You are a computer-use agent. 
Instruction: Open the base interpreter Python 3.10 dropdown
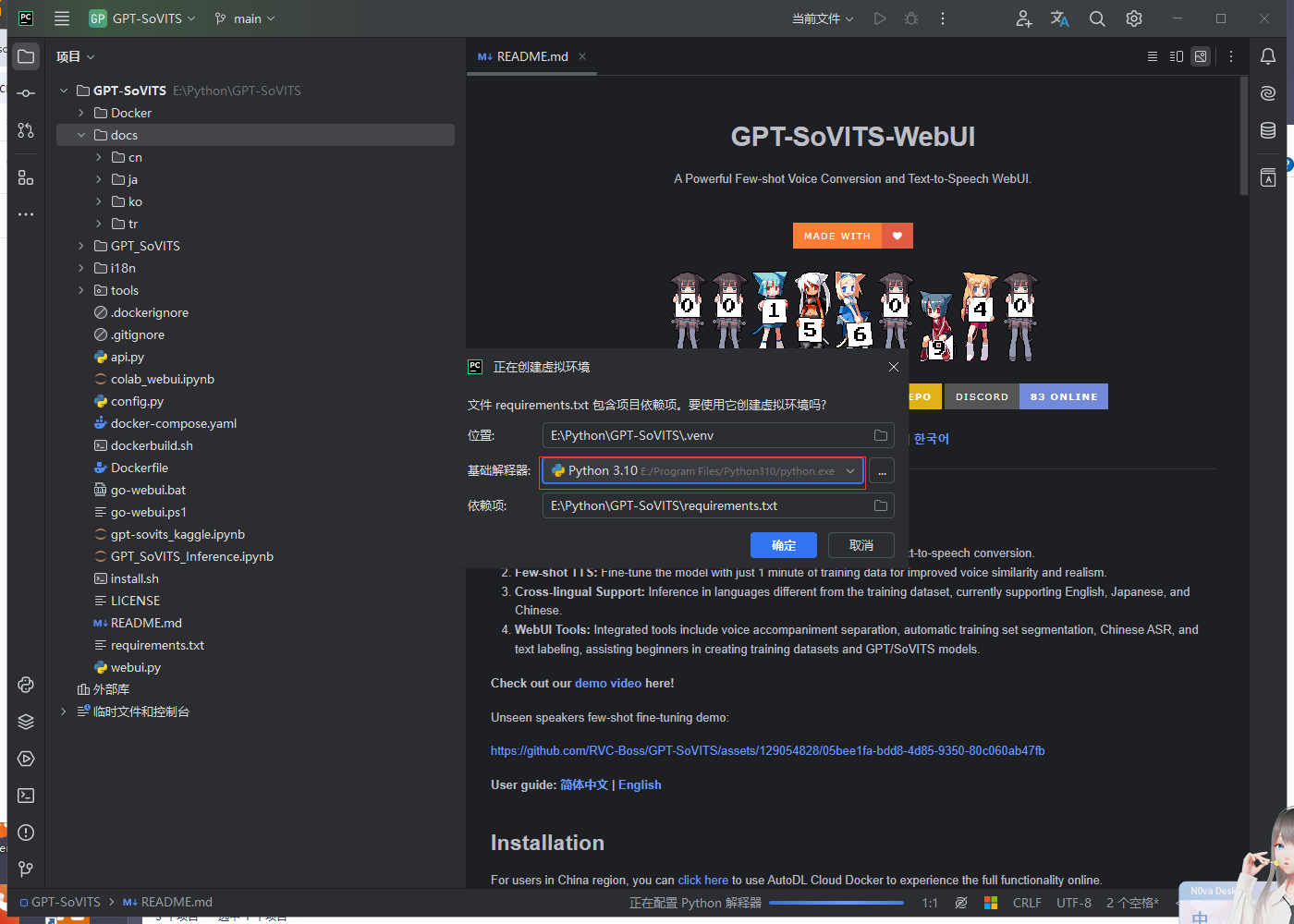click(703, 471)
